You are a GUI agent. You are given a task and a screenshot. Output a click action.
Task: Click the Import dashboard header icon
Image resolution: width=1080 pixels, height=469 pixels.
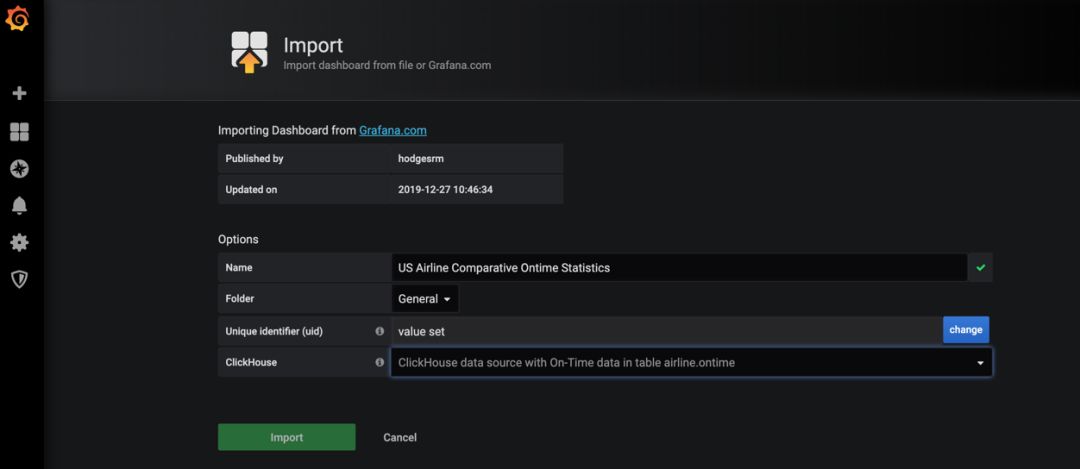pos(249,52)
